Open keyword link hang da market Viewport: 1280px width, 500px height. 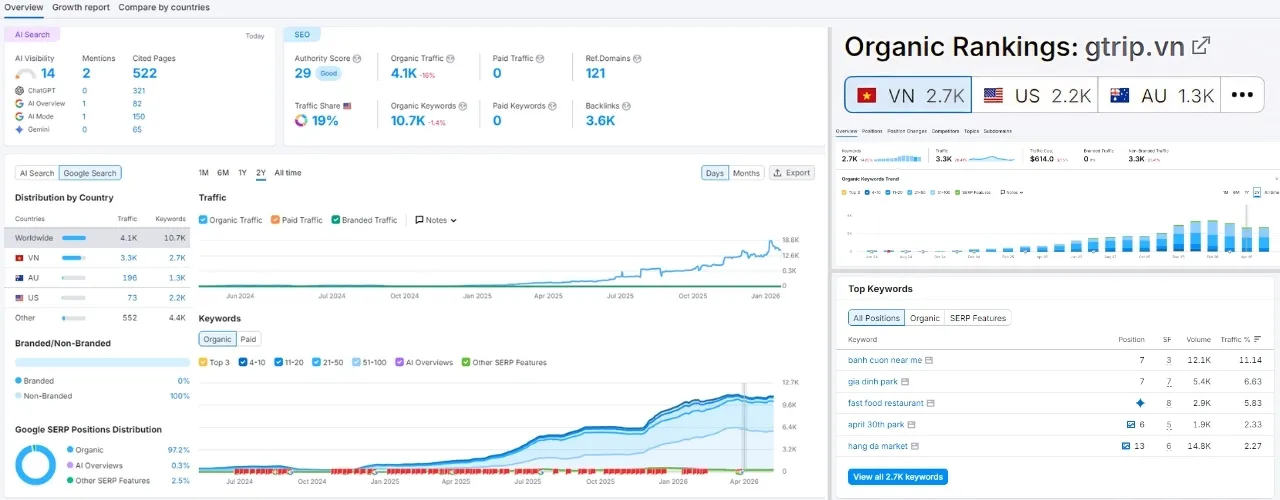coord(878,446)
